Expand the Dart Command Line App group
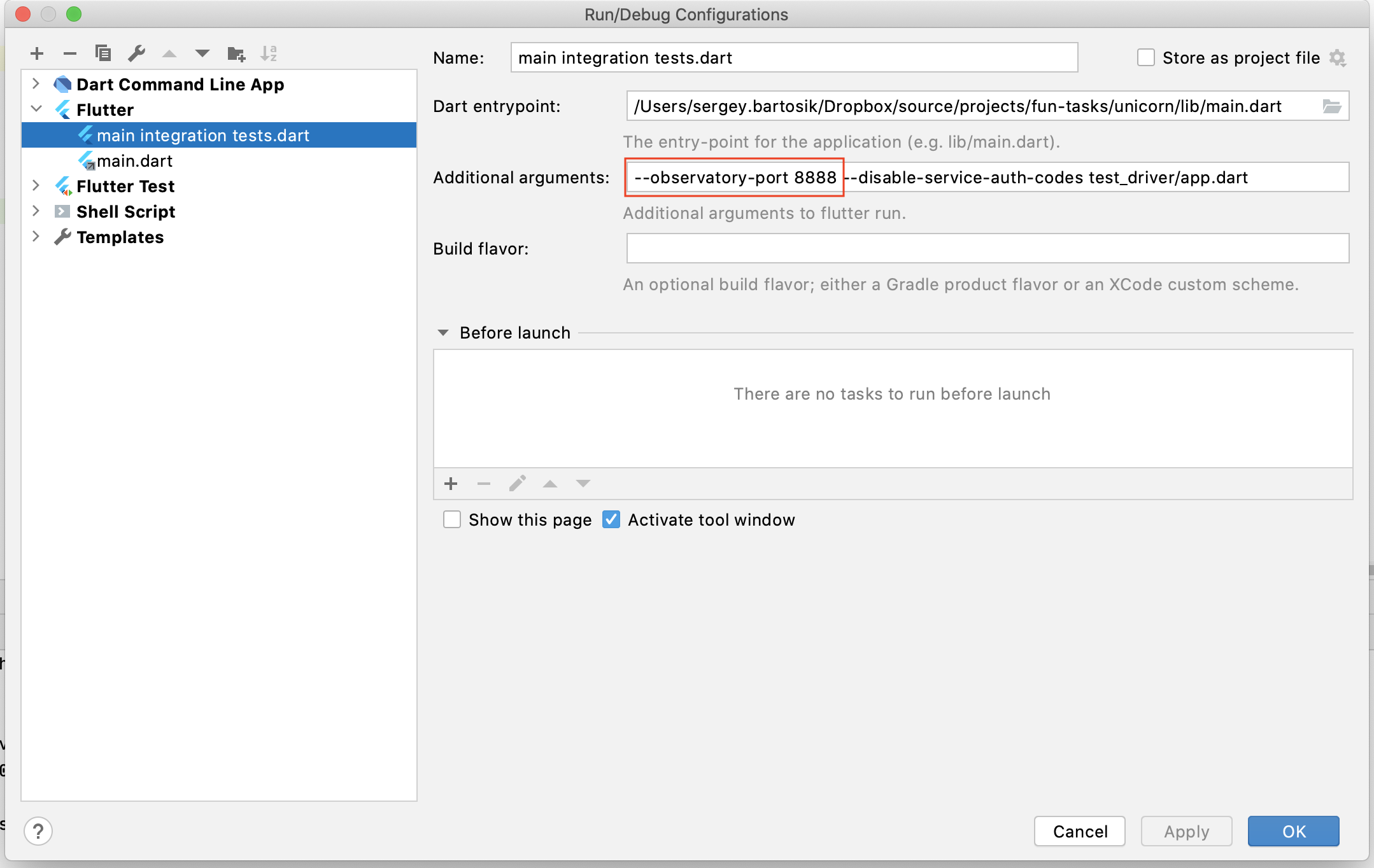The image size is (1374, 868). (x=36, y=83)
